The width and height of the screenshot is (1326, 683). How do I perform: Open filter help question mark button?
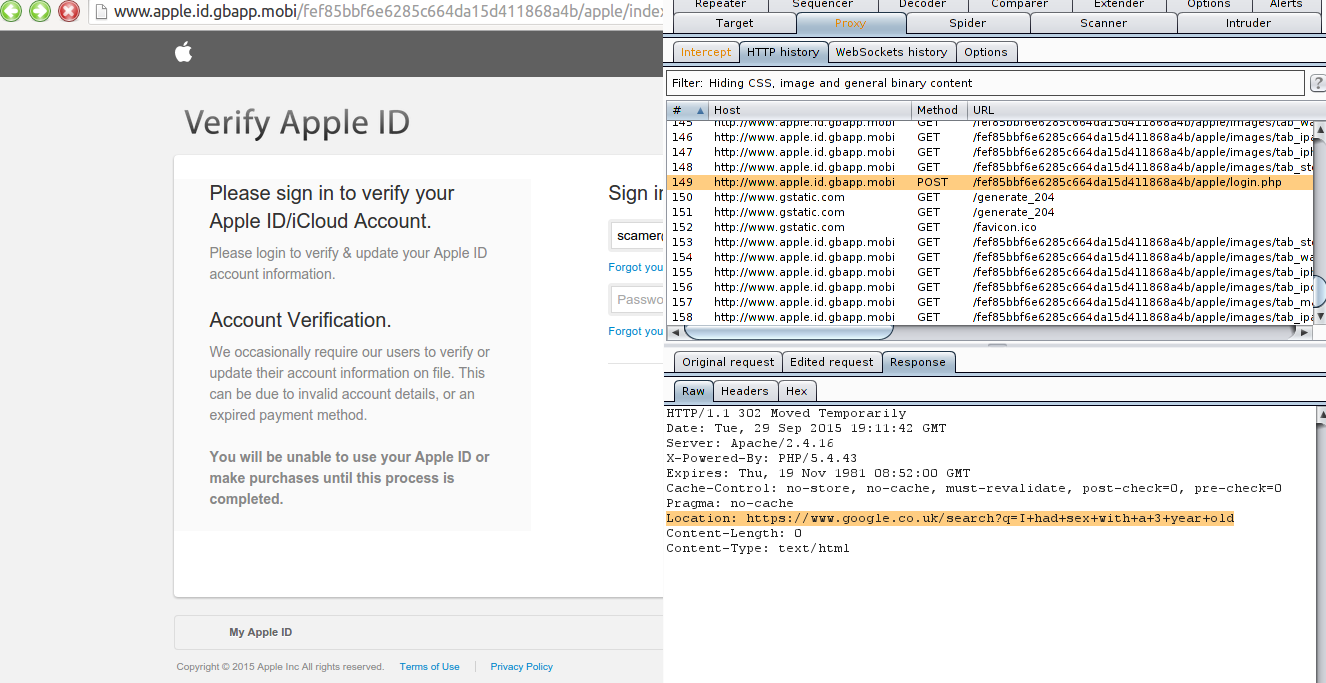(x=1317, y=83)
